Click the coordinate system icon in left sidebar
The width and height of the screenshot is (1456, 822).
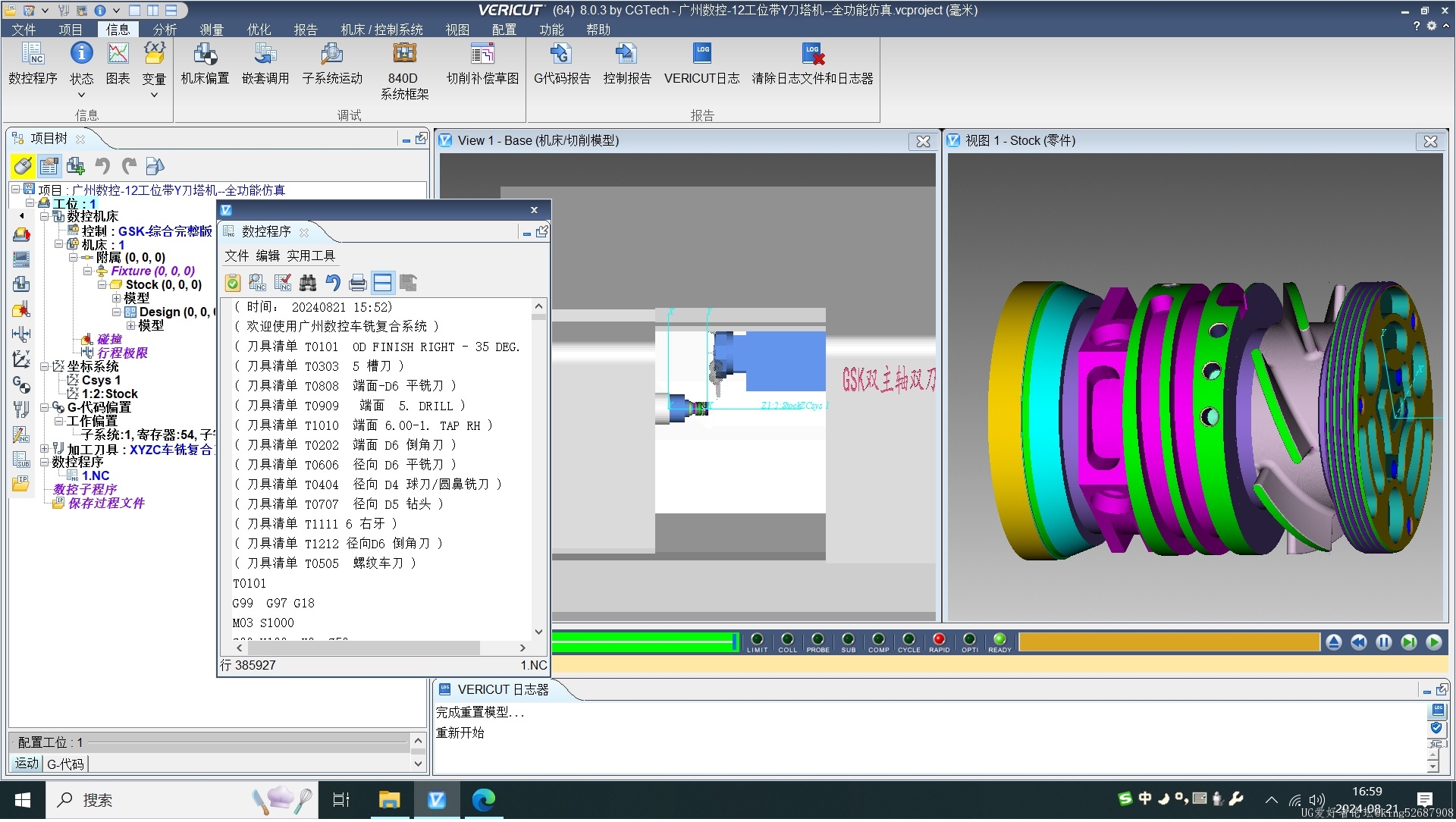[21, 359]
